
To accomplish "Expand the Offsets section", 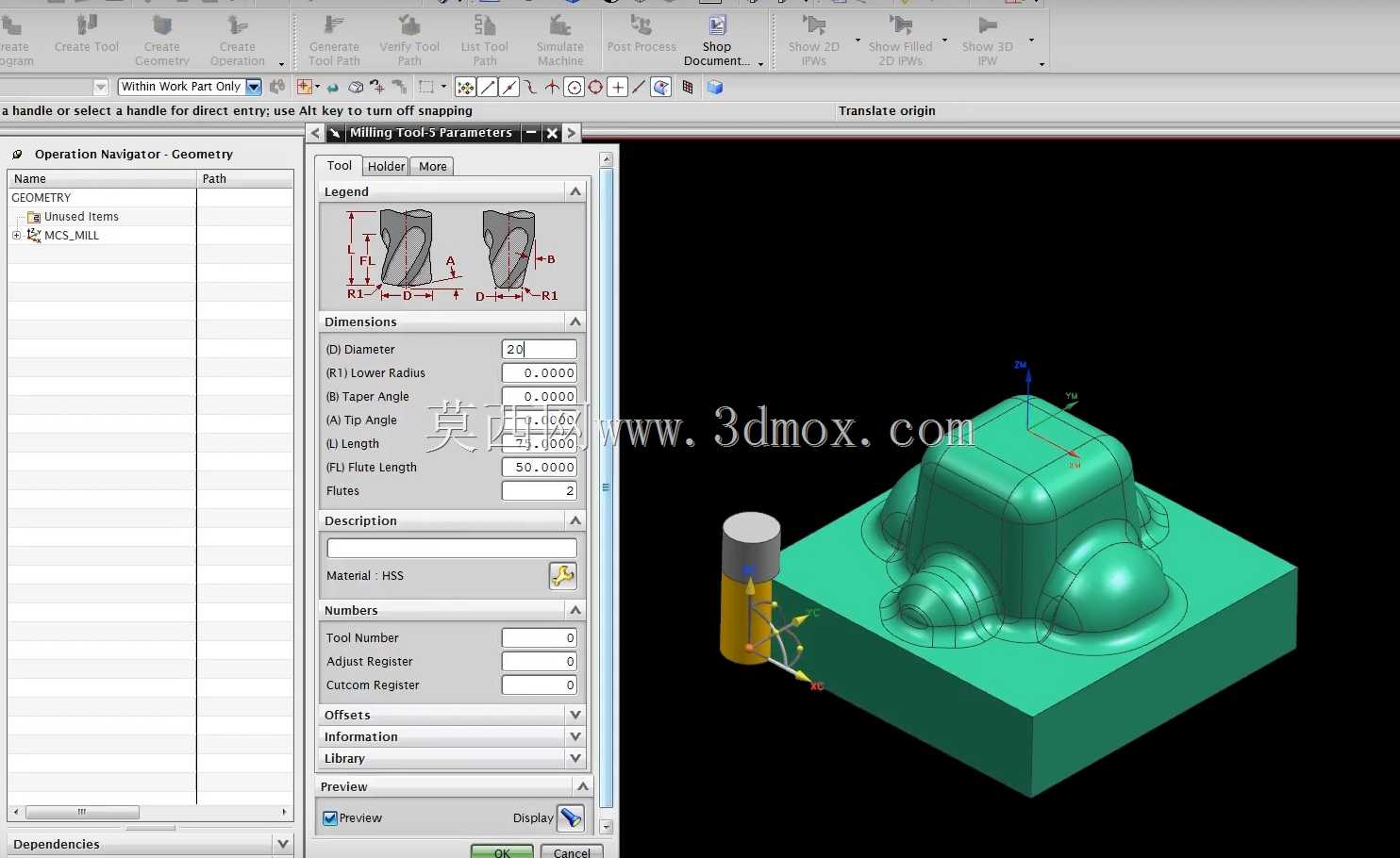I will click(575, 715).
